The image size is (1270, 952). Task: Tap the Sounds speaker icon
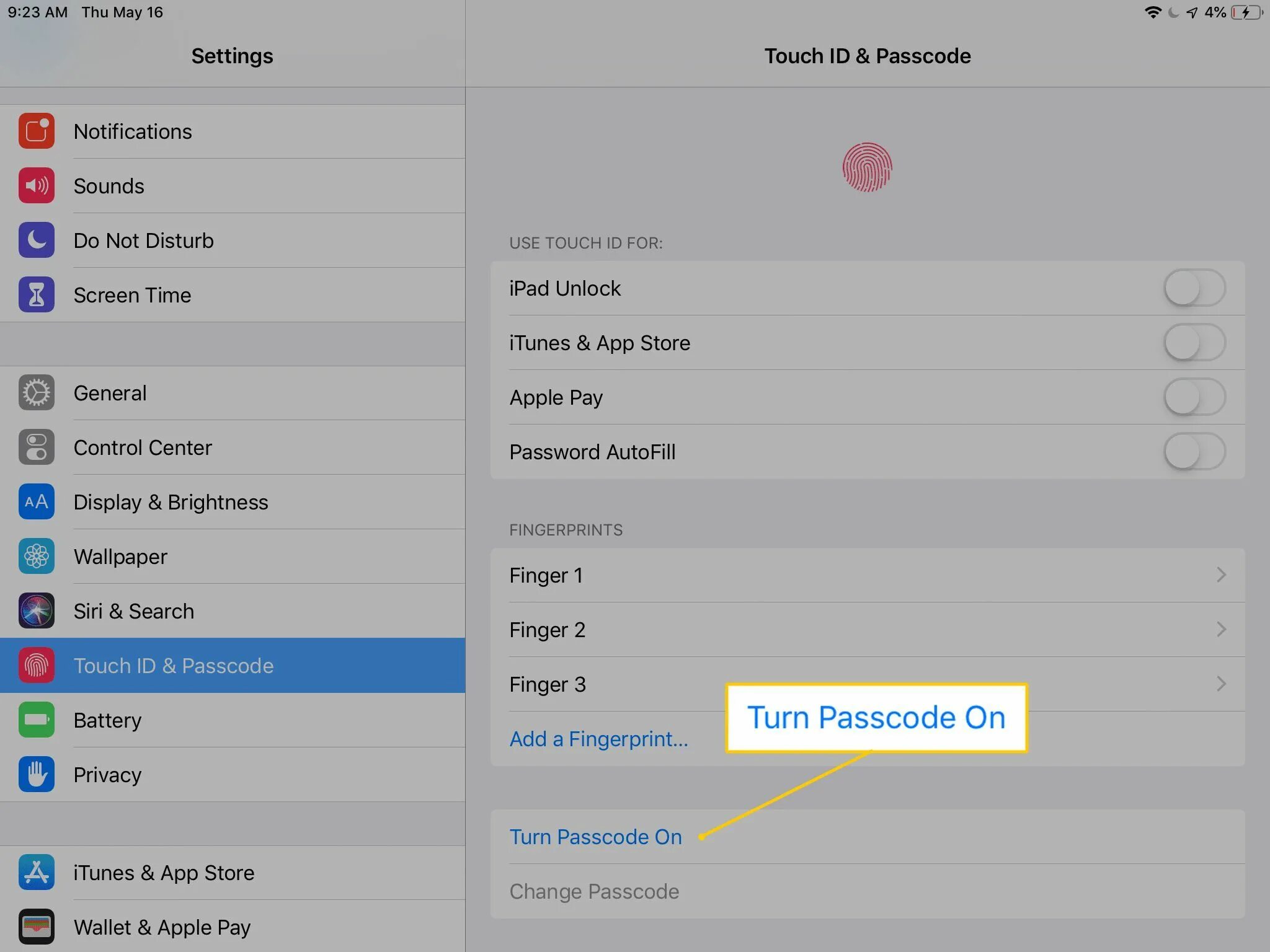[x=37, y=186]
